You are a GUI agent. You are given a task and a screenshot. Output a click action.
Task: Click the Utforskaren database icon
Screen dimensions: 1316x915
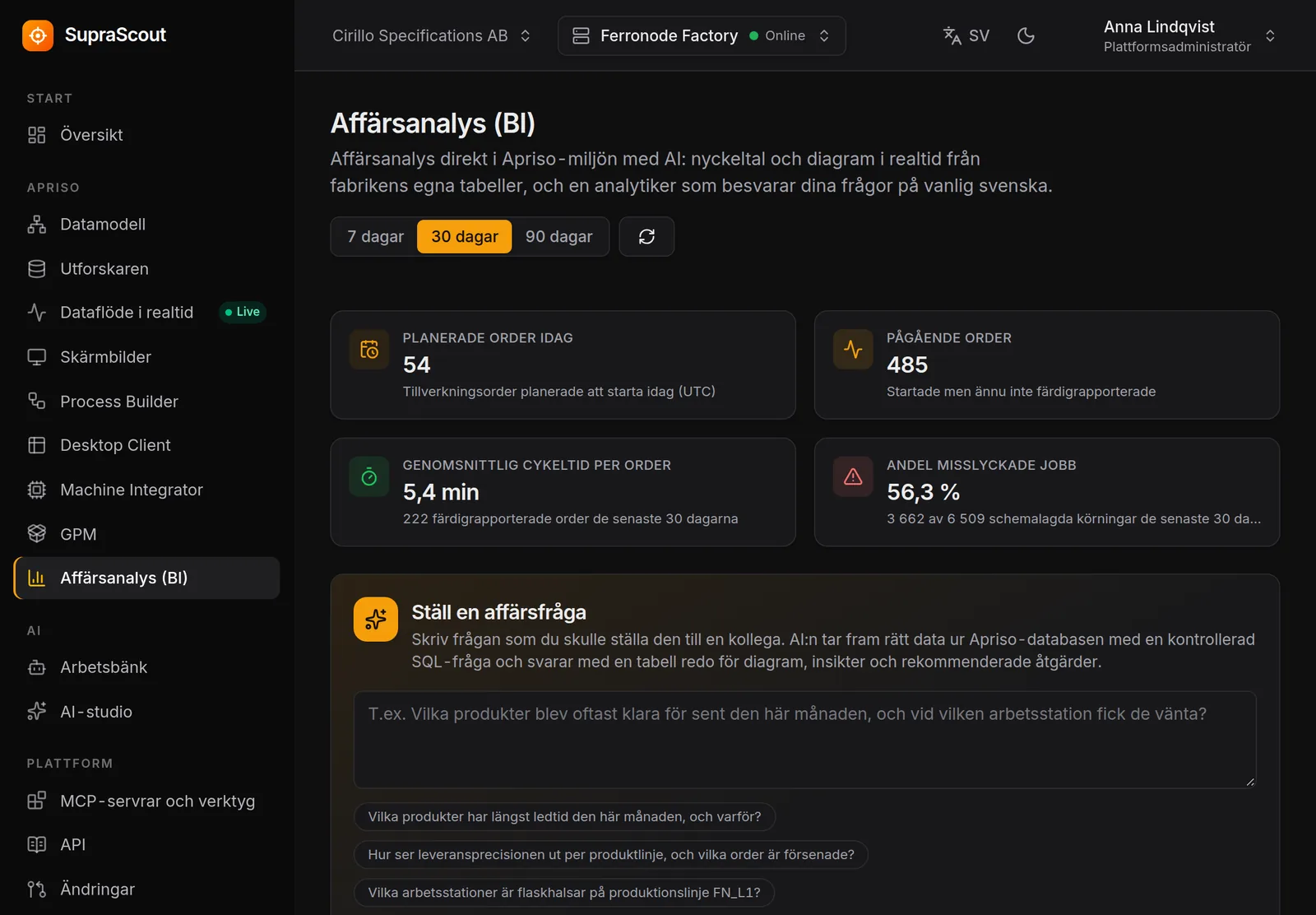[x=37, y=269]
